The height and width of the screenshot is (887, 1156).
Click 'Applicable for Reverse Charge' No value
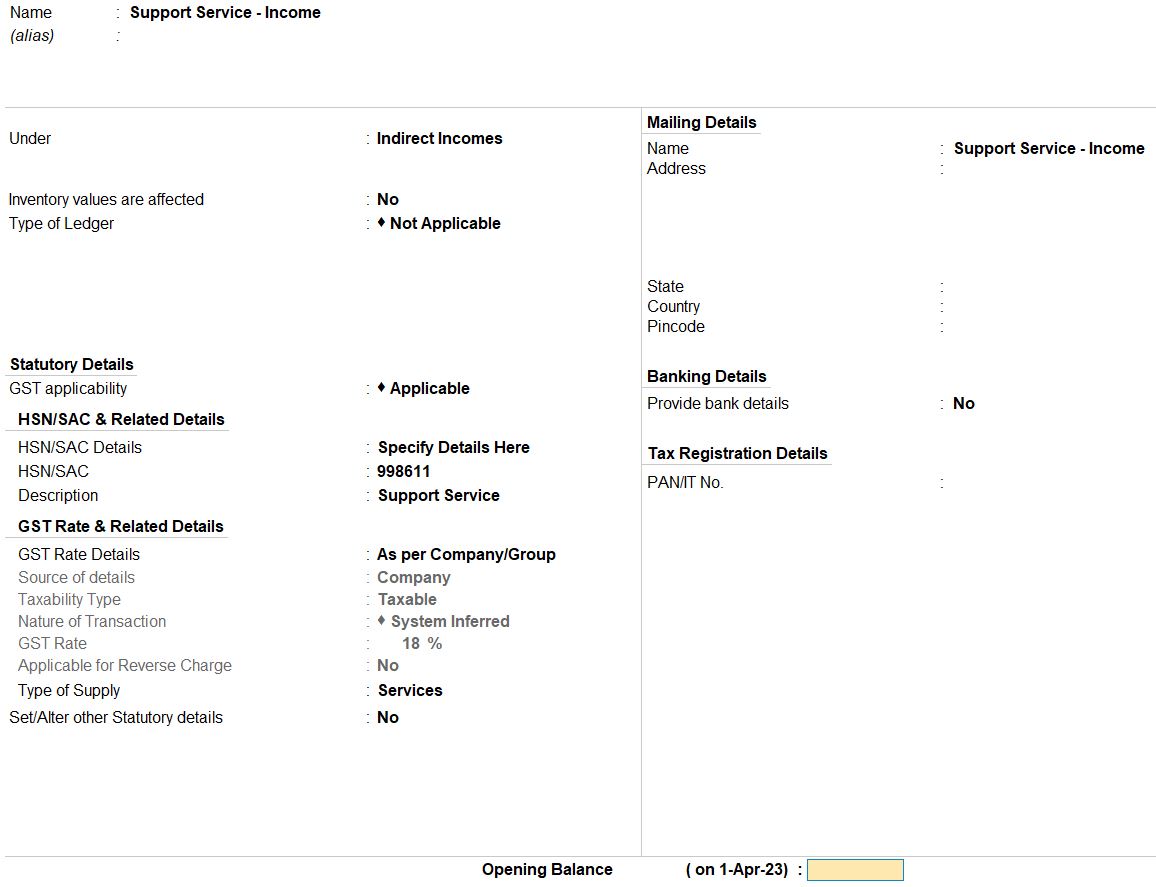[388, 666]
